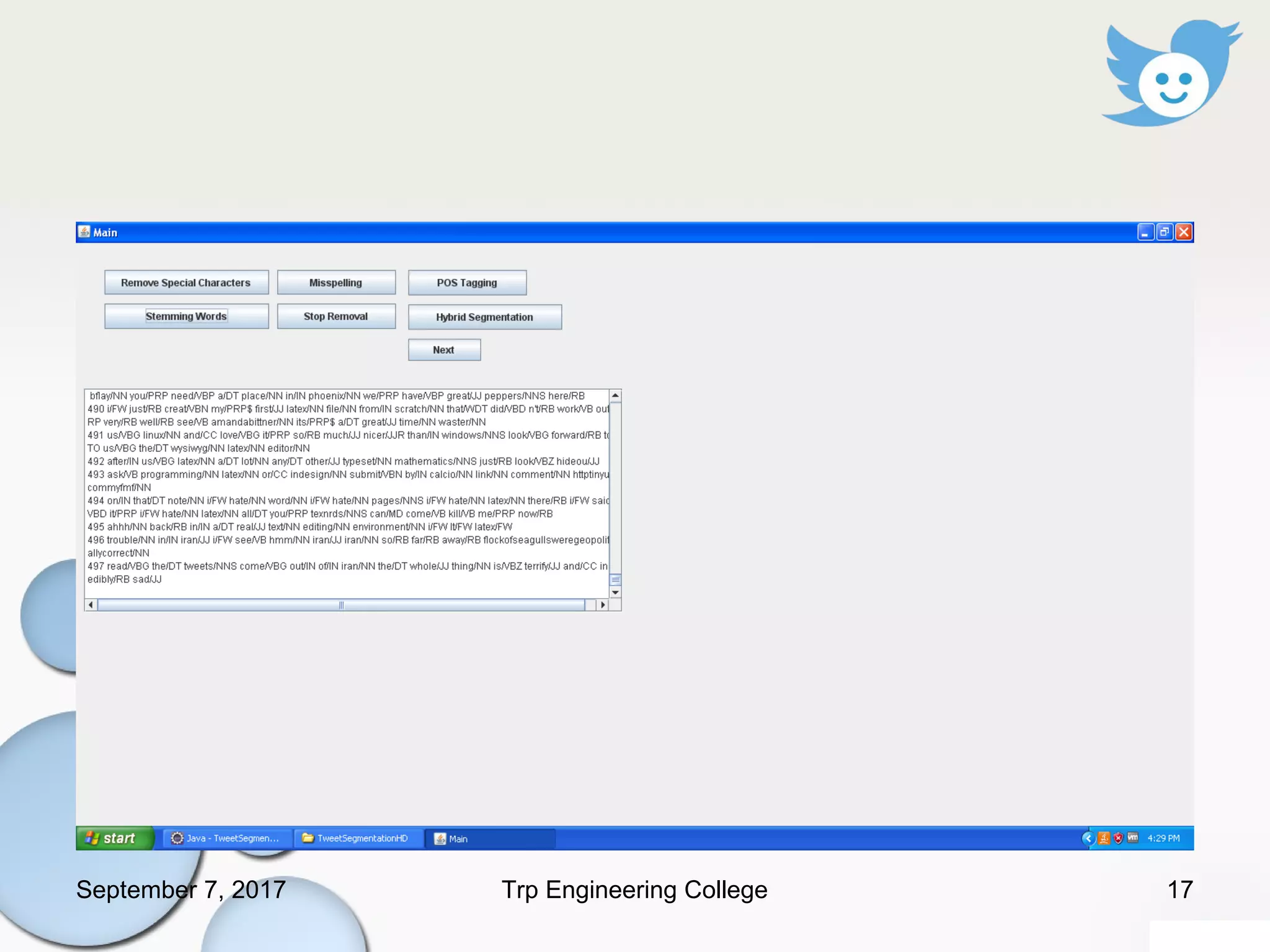1270x952 pixels.
Task: Click the horizontal scrollbar right arrow
Action: [x=603, y=605]
